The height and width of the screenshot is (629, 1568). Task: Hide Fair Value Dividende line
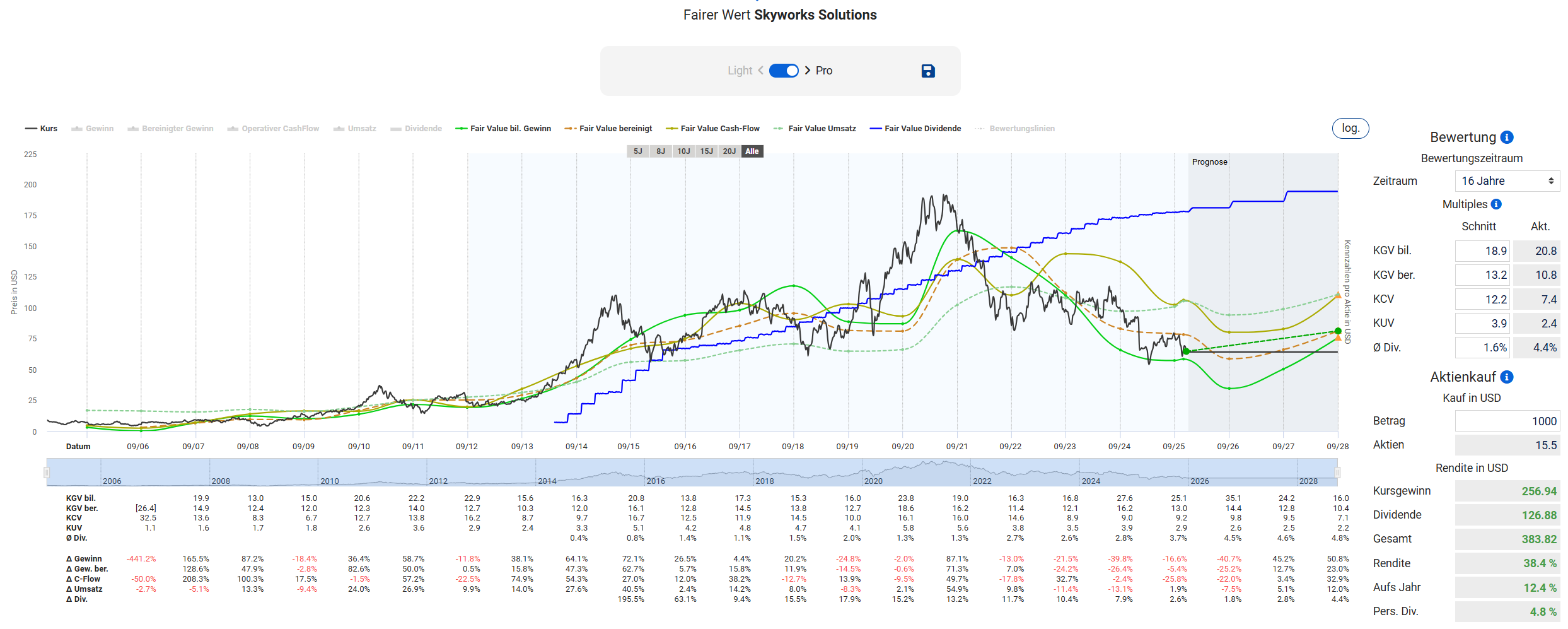coord(915,129)
